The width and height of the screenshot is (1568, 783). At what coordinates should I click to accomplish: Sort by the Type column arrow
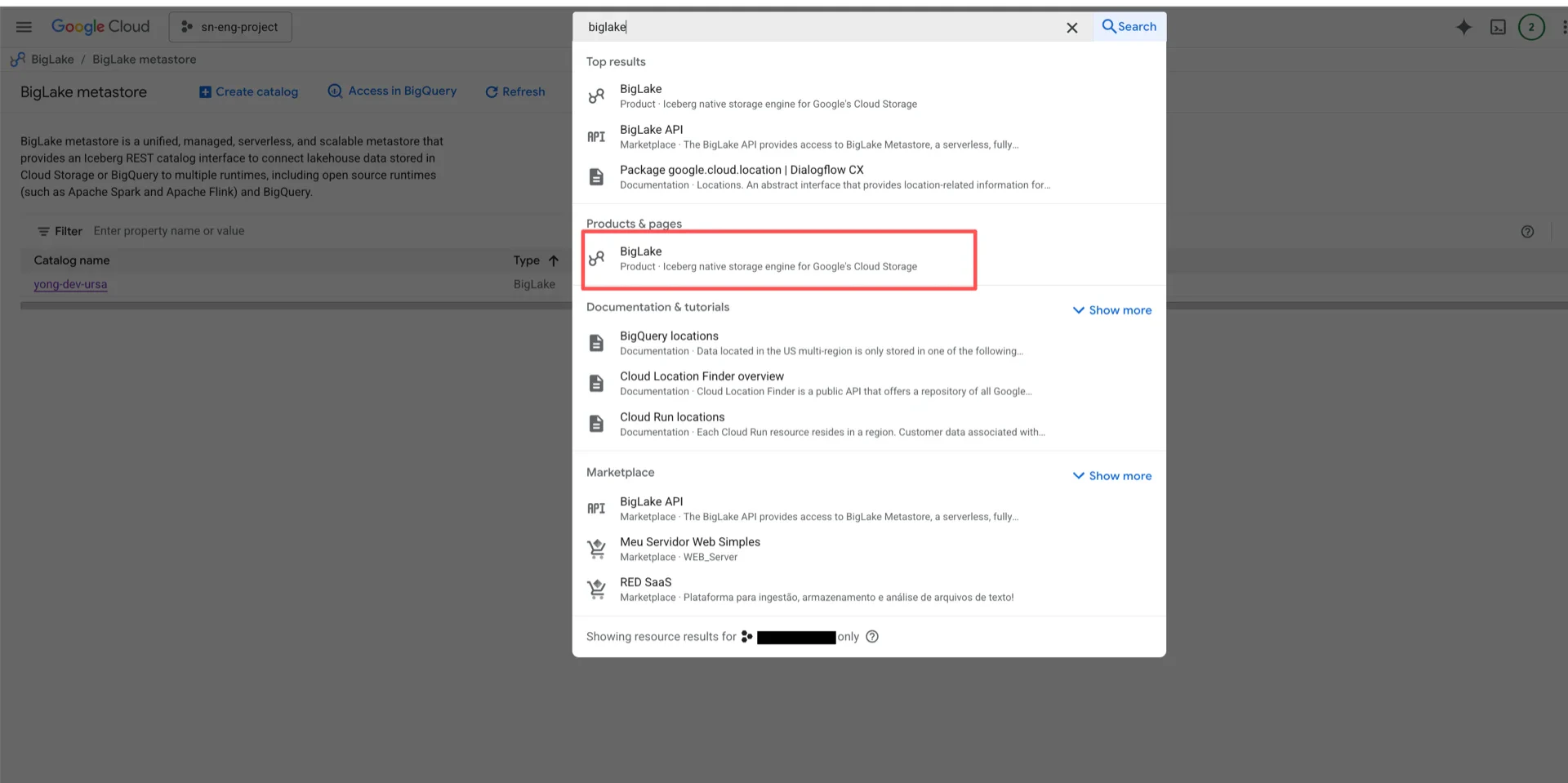pos(553,260)
